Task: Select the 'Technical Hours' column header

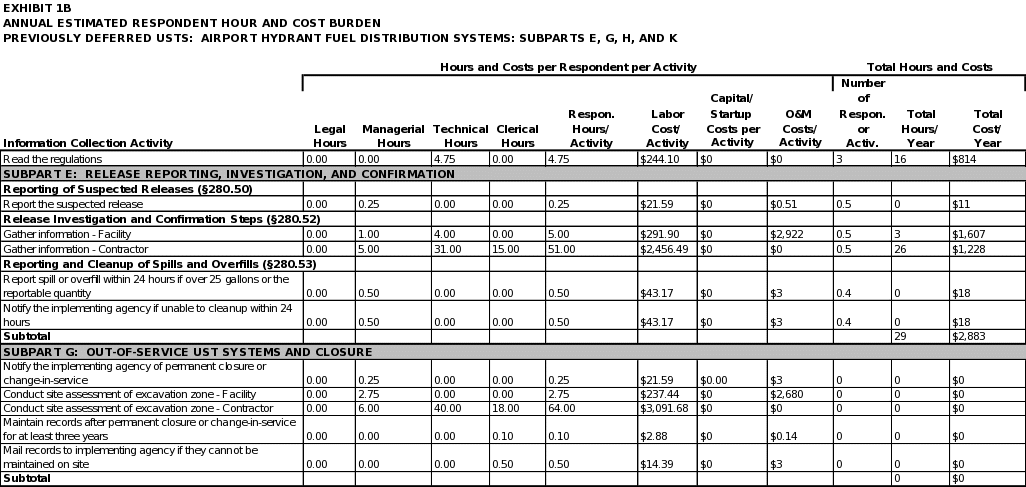Action: (461, 136)
